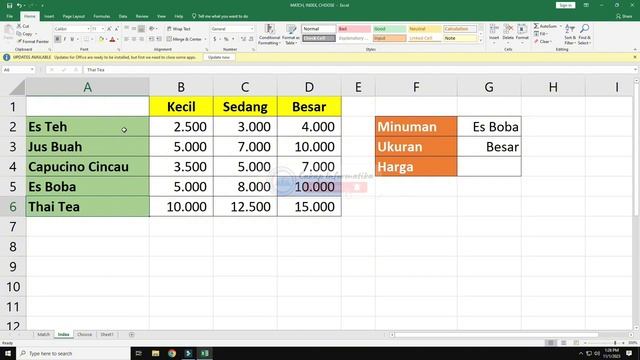Align text to the left

127,39
